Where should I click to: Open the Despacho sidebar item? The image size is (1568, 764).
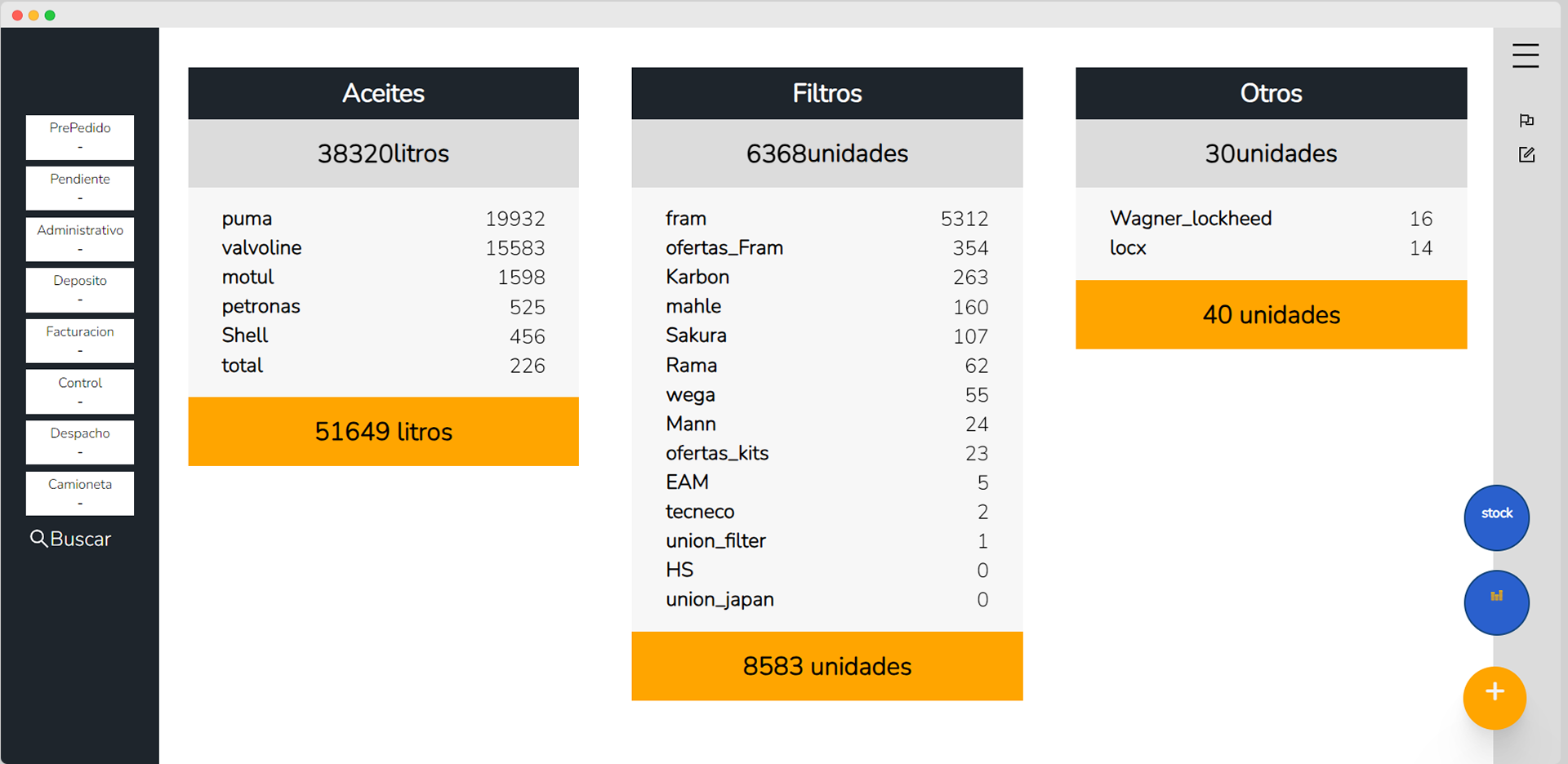click(x=80, y=442)
